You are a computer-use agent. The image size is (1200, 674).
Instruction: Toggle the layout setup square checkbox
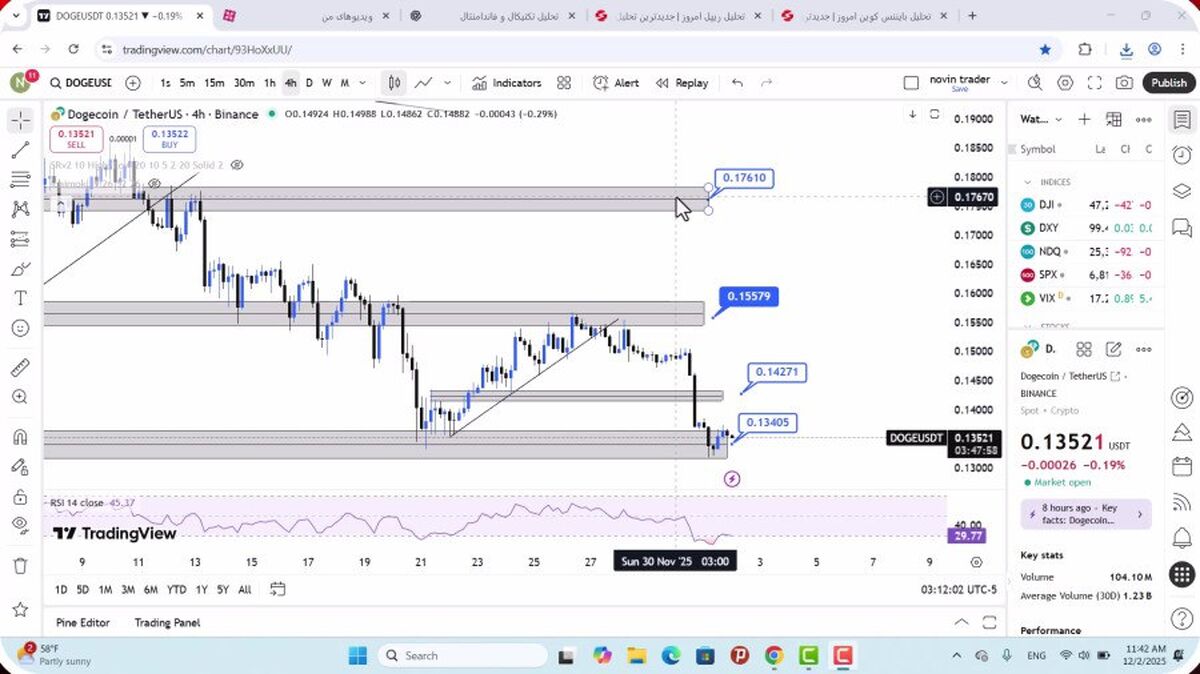click(910, 83)
